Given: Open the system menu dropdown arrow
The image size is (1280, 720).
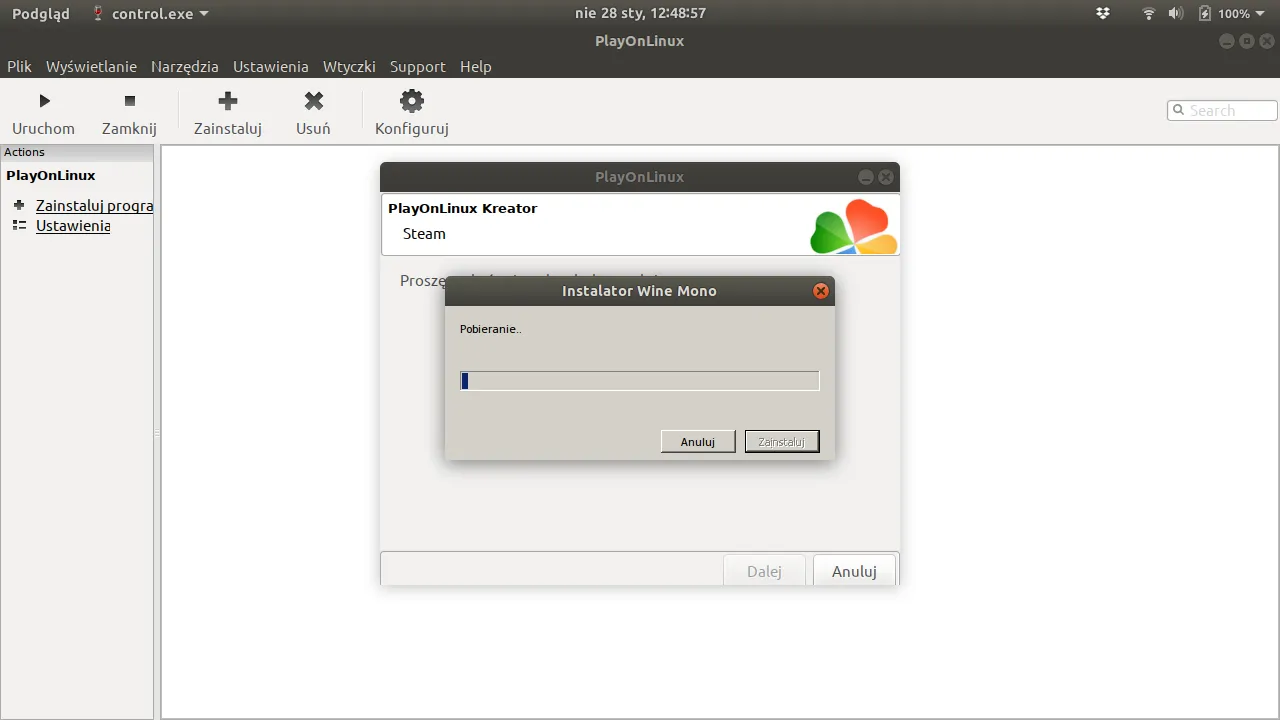Looking at the screenshot, I should (x=1261, y=14).
